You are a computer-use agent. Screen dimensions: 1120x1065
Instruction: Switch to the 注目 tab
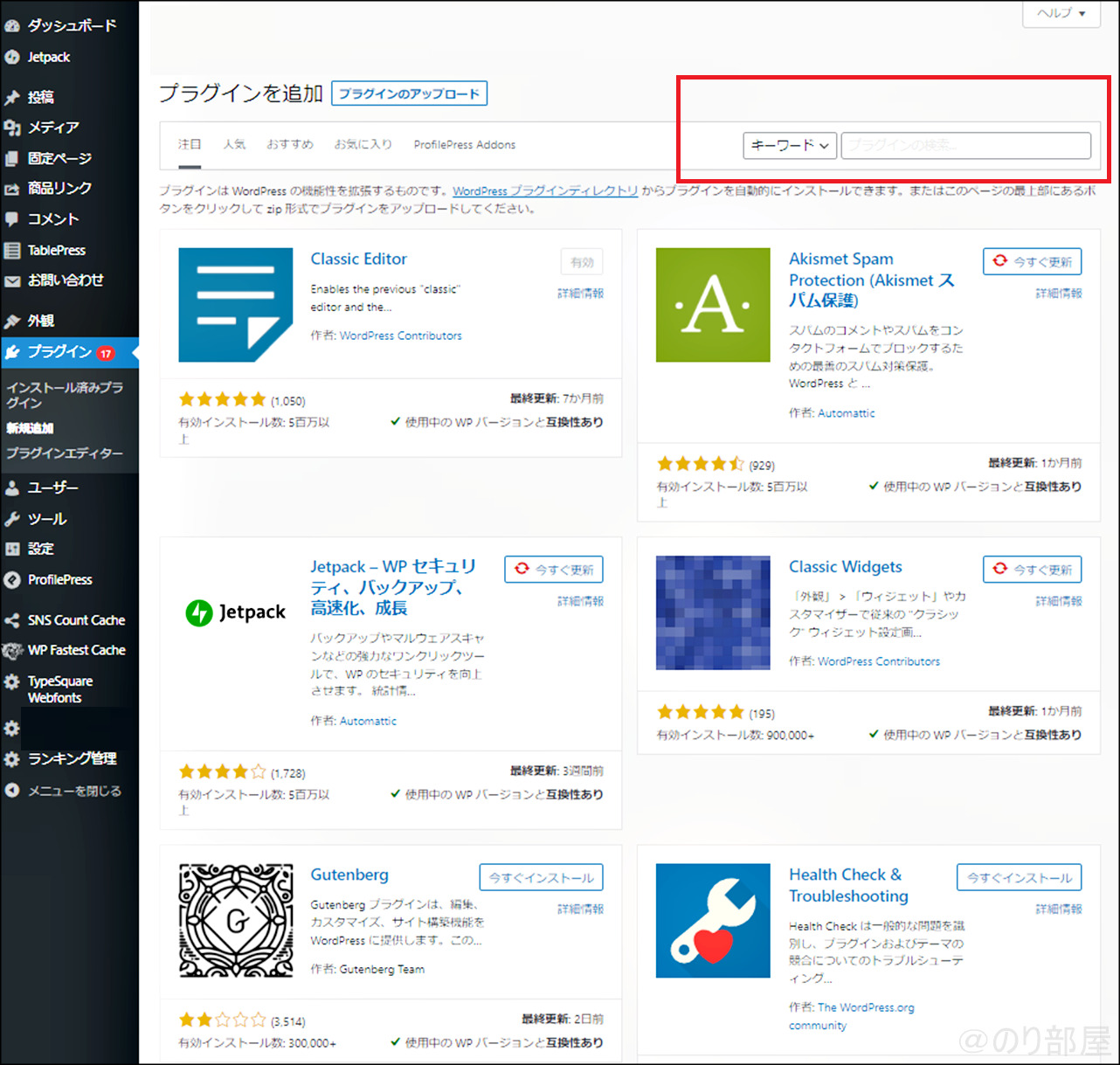[190, 145]
